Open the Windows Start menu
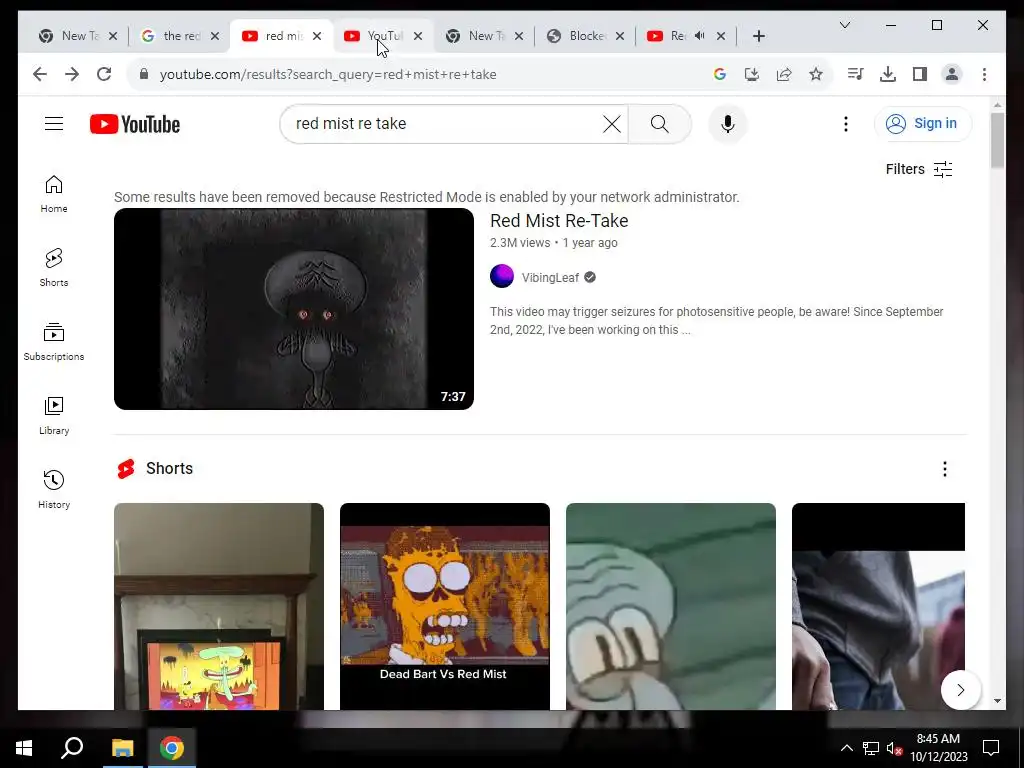The width and height of the screenshot is (1024, 768). pyautogui.click(x=24, y=748)
